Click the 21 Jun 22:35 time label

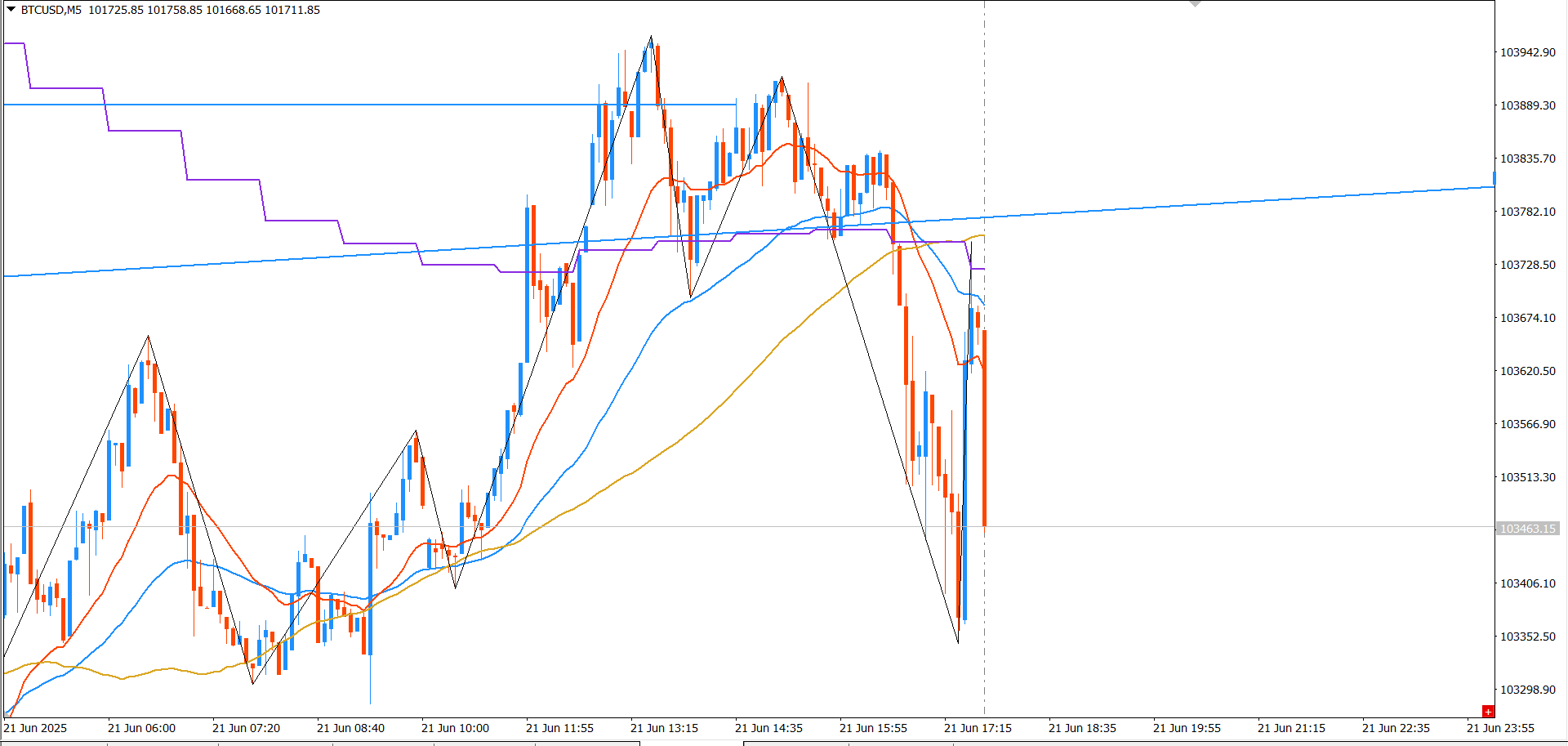[x=1396, y=728]
